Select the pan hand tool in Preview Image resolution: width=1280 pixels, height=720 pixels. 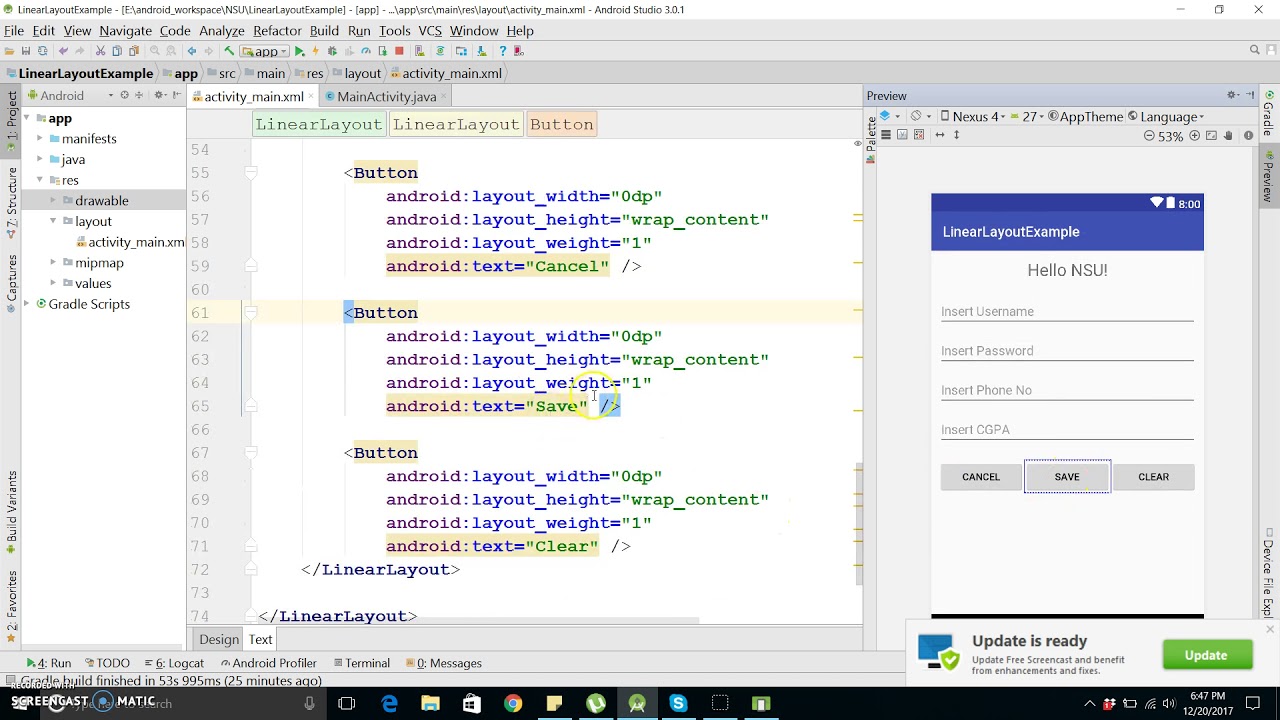coord(1228,136)
